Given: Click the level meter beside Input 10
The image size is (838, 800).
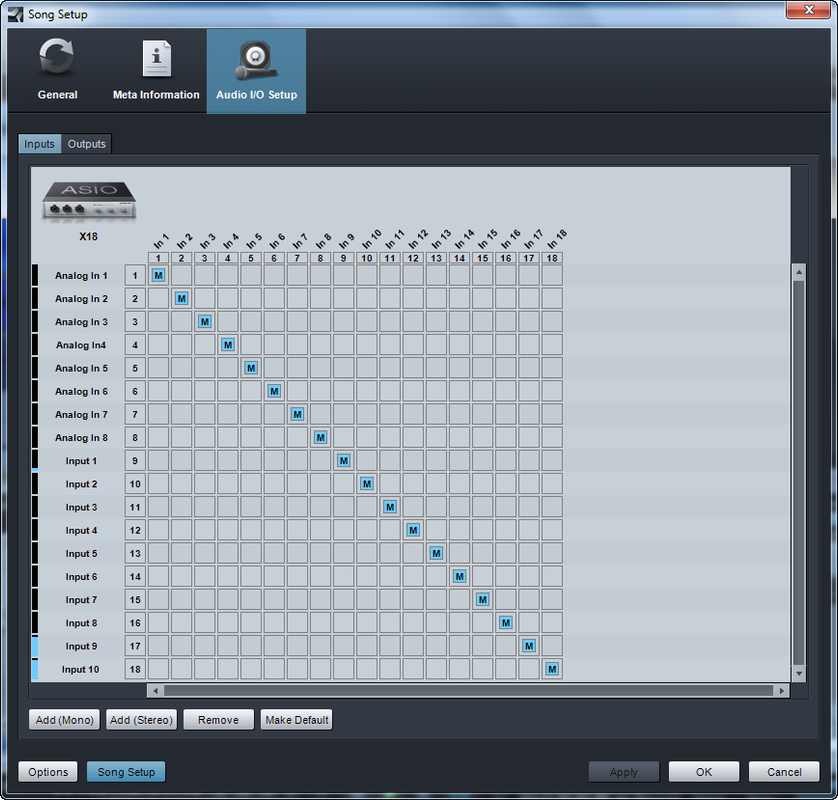Looking at the screenshot, I should click(x=35, y=669).
